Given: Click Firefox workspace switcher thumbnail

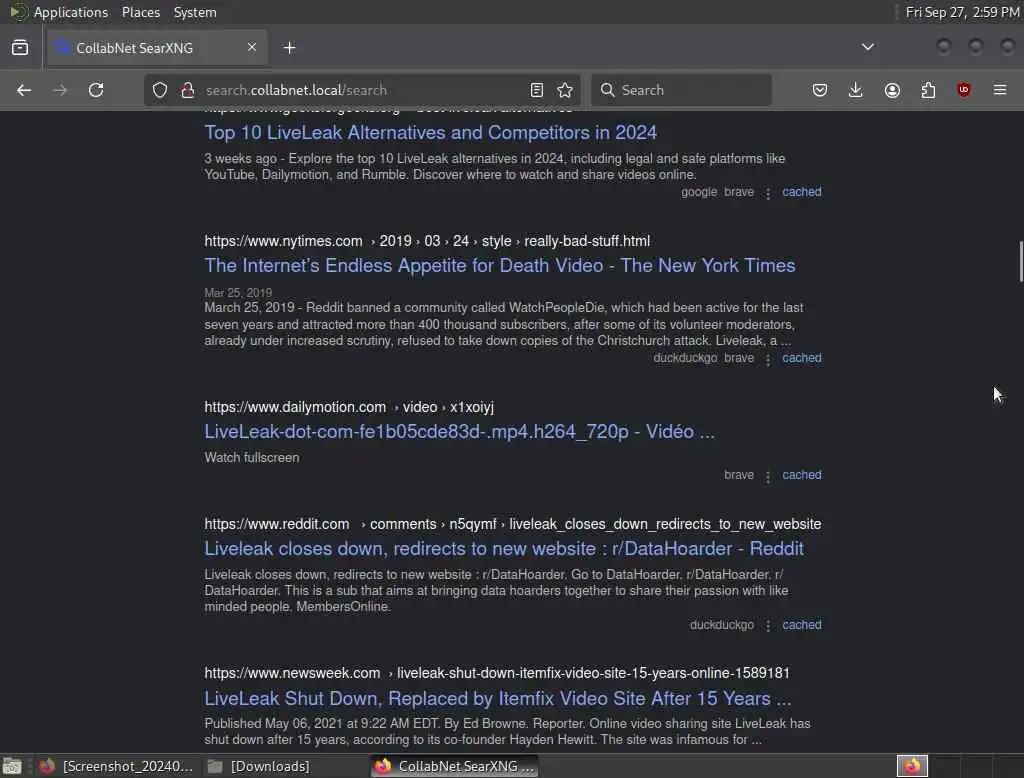Looking at the screenshot, I should (912, 766).
